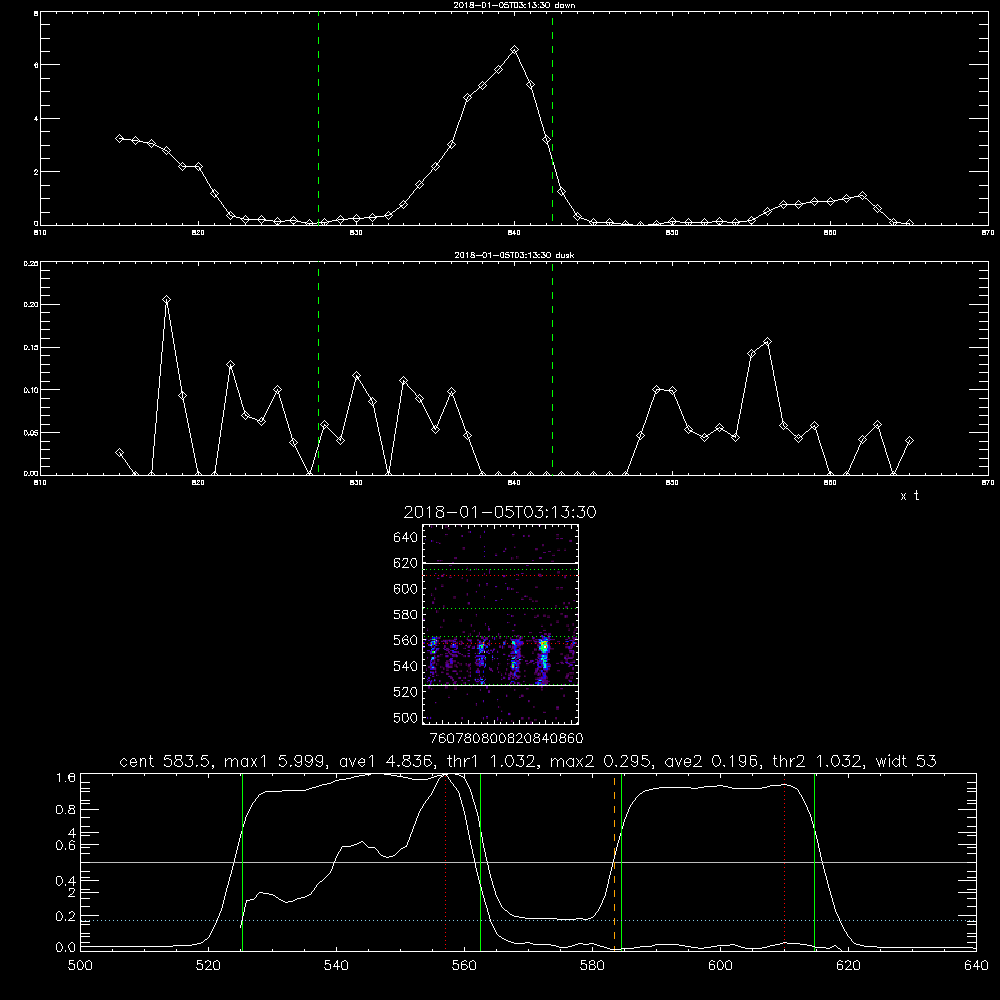The width and height of the screenshot is (1000, 1000).
Task: Click the last diamond marker of dusk curve
Action: coord(909,441)
